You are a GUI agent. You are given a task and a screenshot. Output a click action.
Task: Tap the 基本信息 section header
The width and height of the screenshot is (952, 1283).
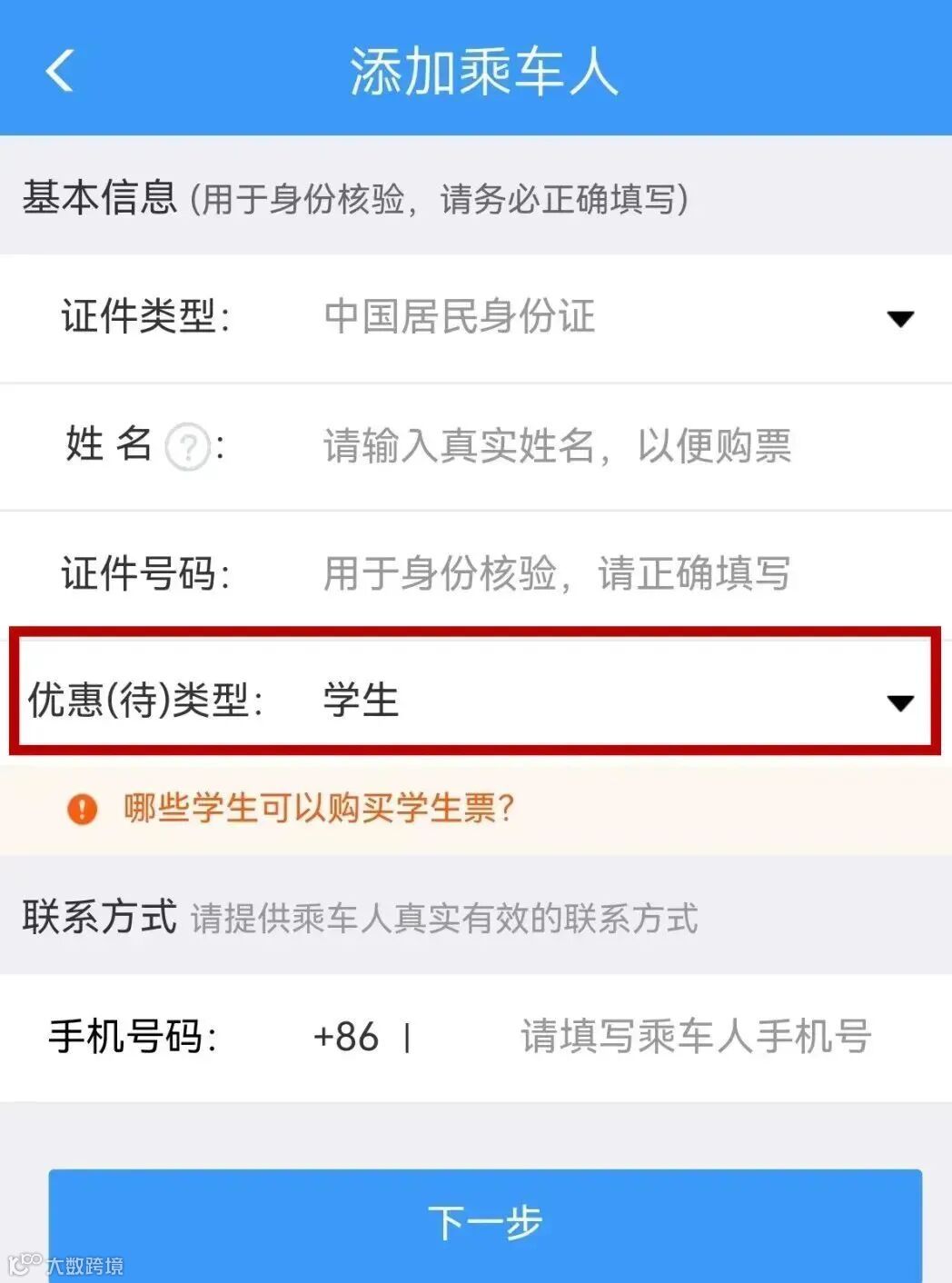100,197
